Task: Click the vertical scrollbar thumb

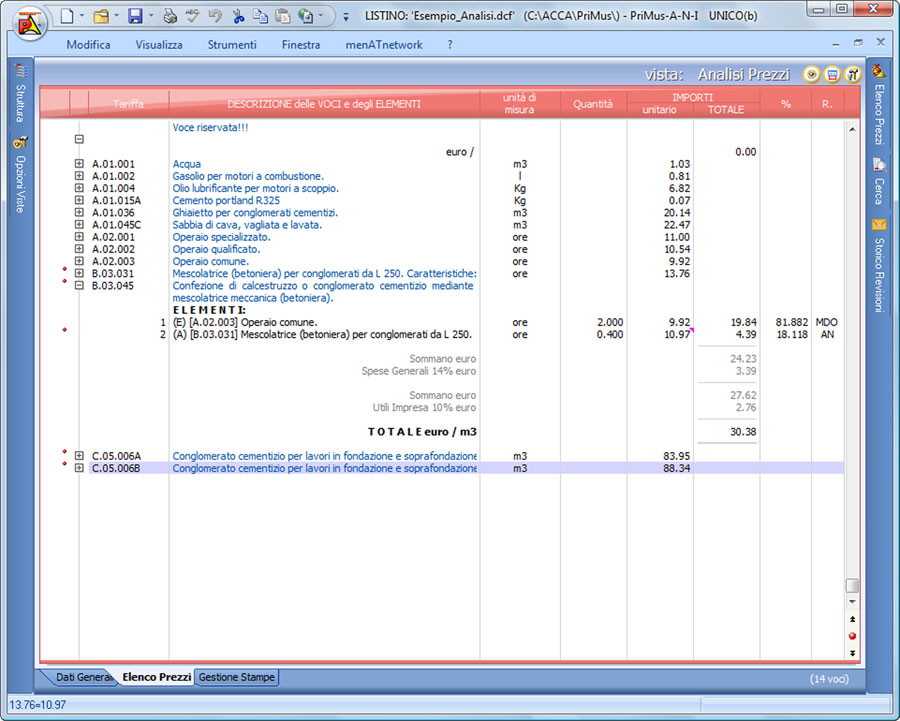Action: (x=852, y=586)
